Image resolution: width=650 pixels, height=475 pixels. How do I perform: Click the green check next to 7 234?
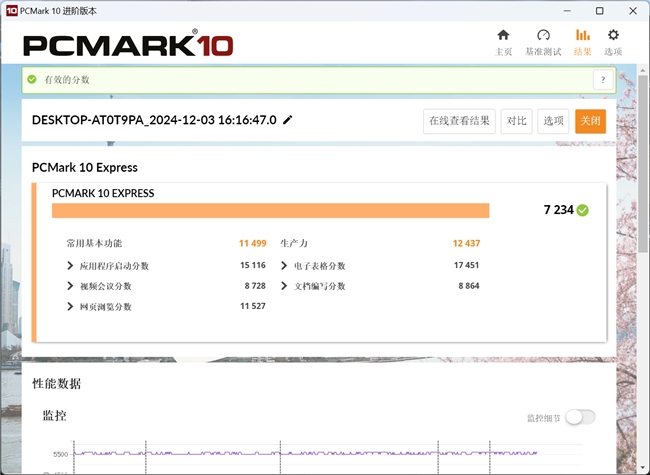[x=582, y=210]
